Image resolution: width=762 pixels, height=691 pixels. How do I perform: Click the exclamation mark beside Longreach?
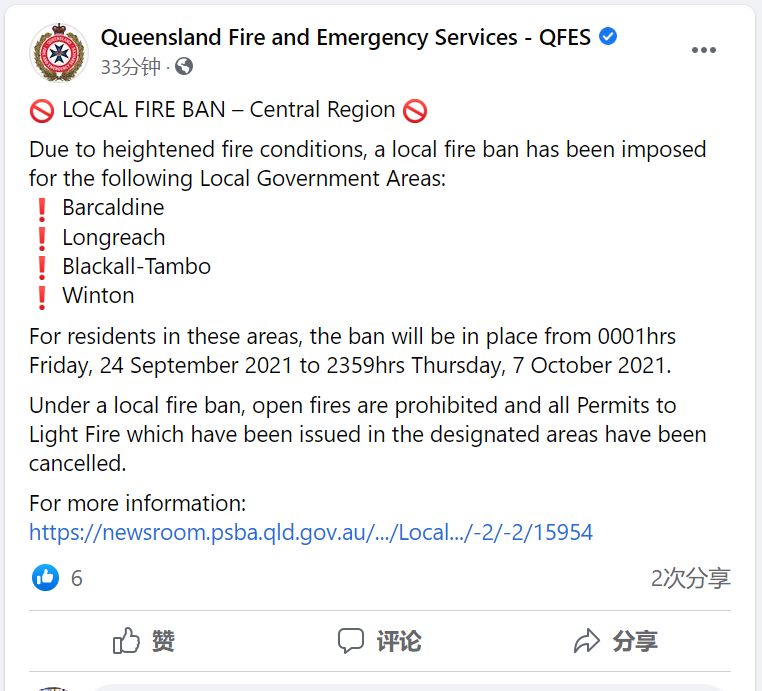click(x=42, y=238)
